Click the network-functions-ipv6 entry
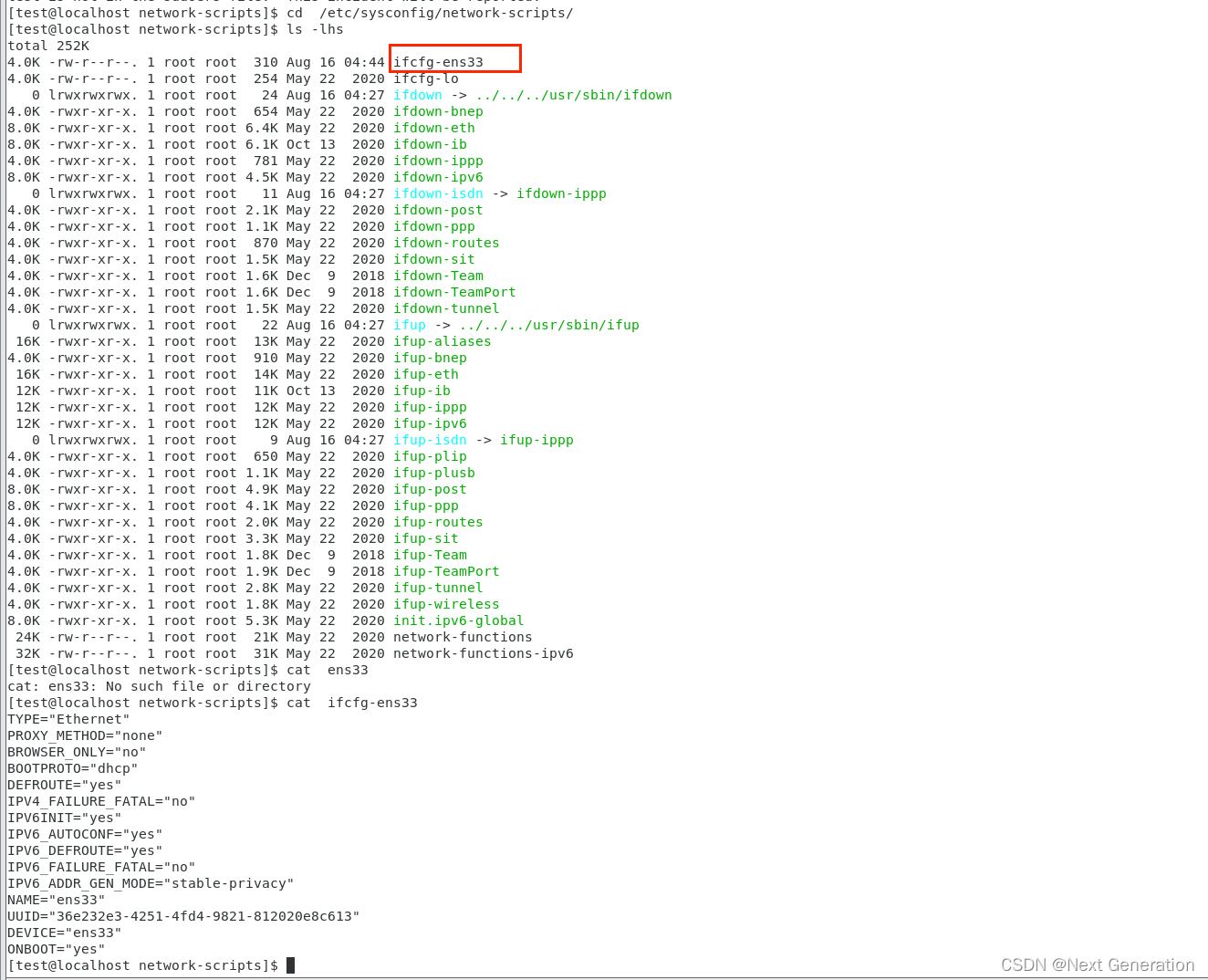 [x=482, y=653]
